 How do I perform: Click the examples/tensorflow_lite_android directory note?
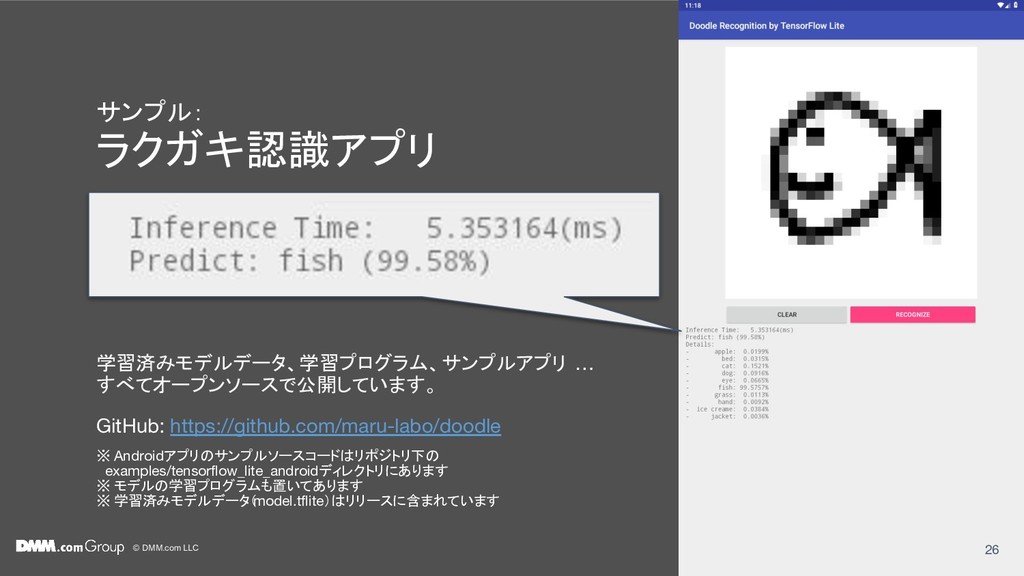point(277,471)
